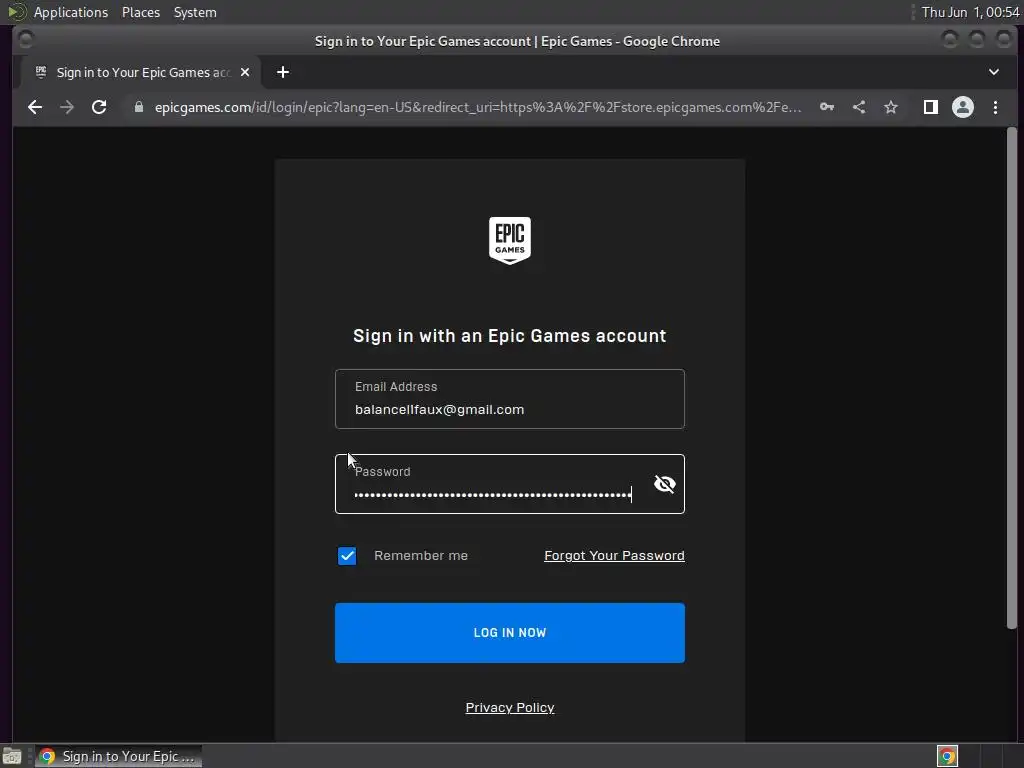Close the Epic Games sign-in tab
The height and width of the screenshot is (768, 1024).
(x=245, y=72)
